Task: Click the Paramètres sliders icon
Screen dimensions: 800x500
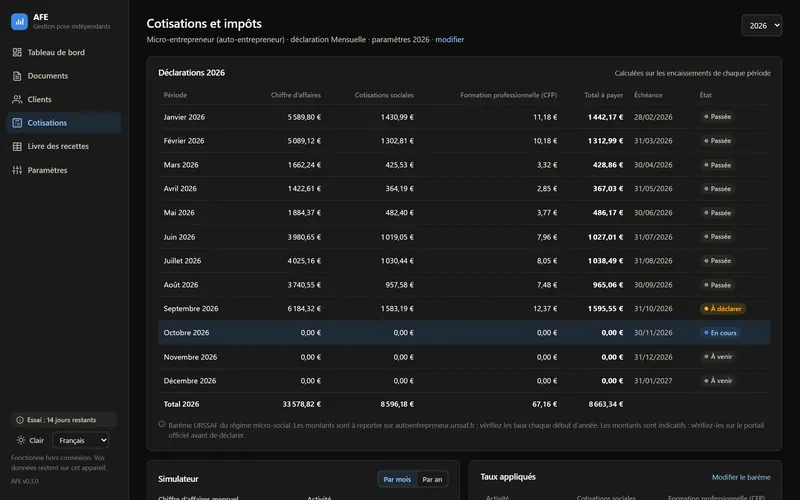Action: click(x=17, y=170)
